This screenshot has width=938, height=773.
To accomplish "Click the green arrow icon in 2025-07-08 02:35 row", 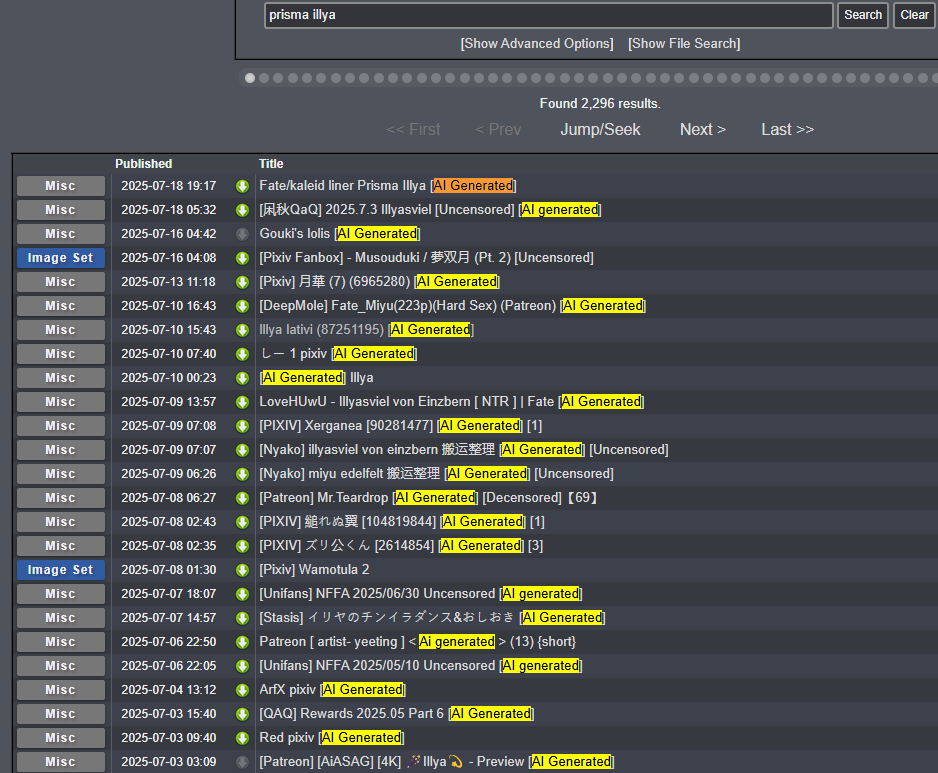I will click(x=242, y=546).
